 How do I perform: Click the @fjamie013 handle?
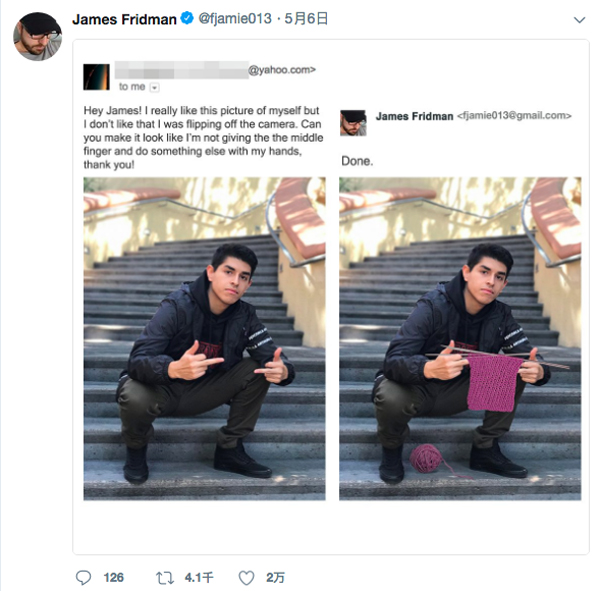coord(236,19)
